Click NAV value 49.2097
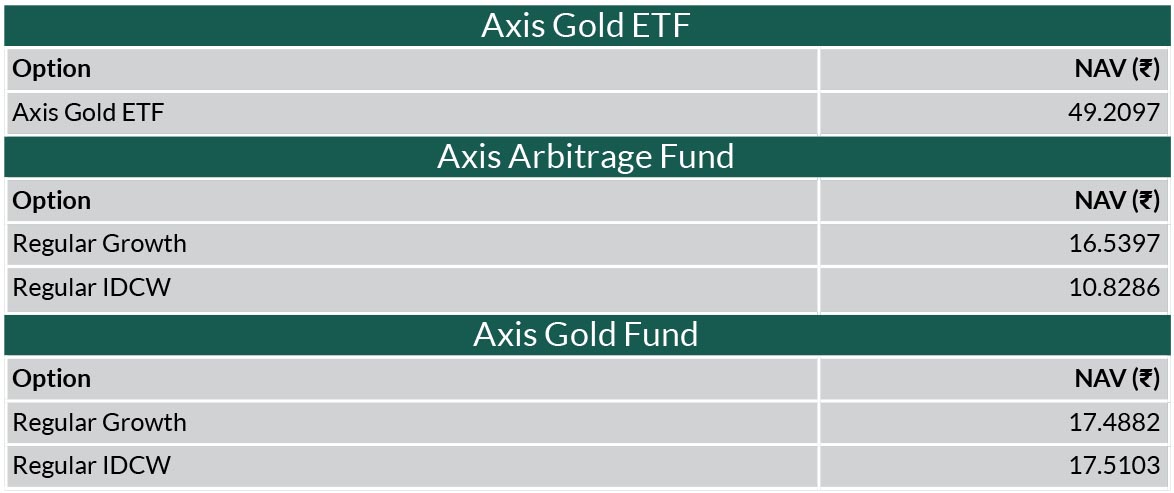 coord(1114,113)
